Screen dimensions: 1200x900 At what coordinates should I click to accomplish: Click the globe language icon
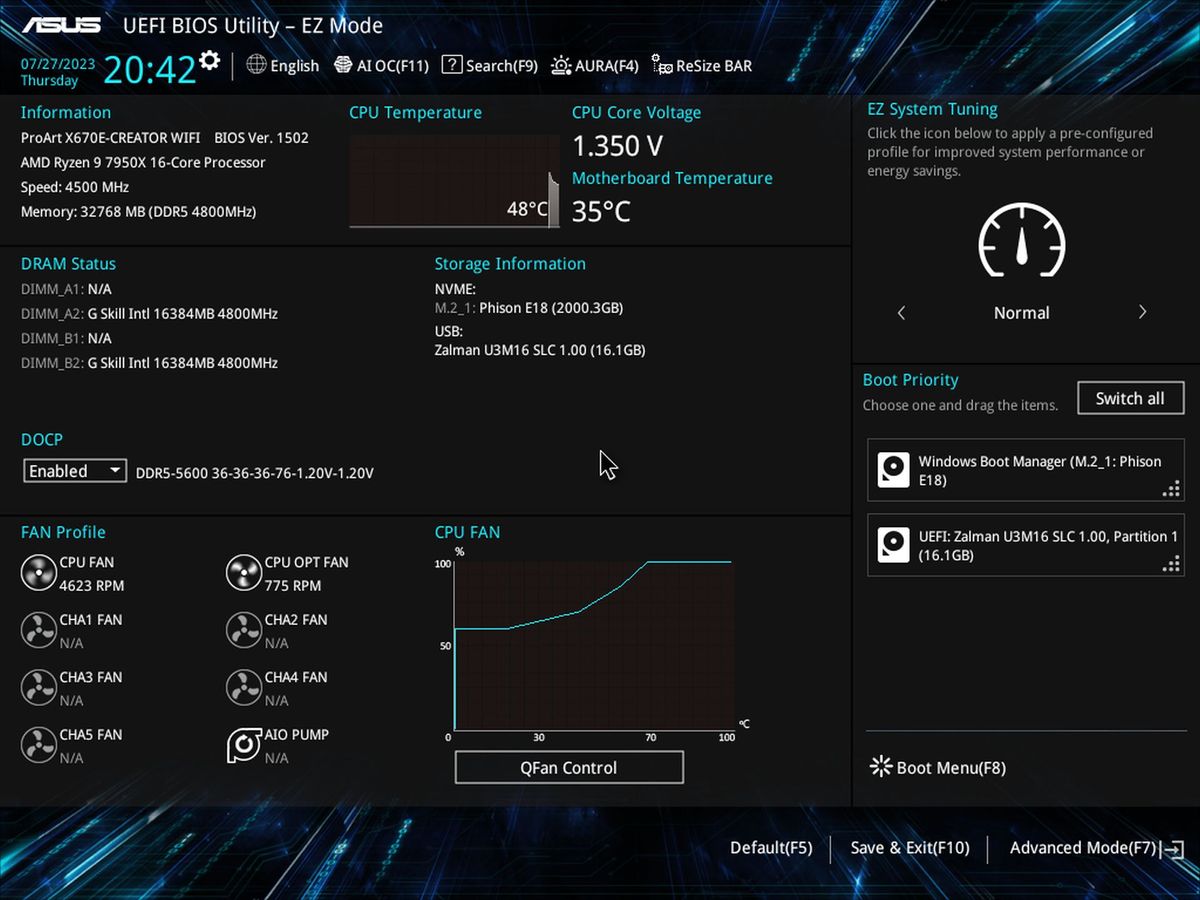pyautogui.click(x=256, y=65)
